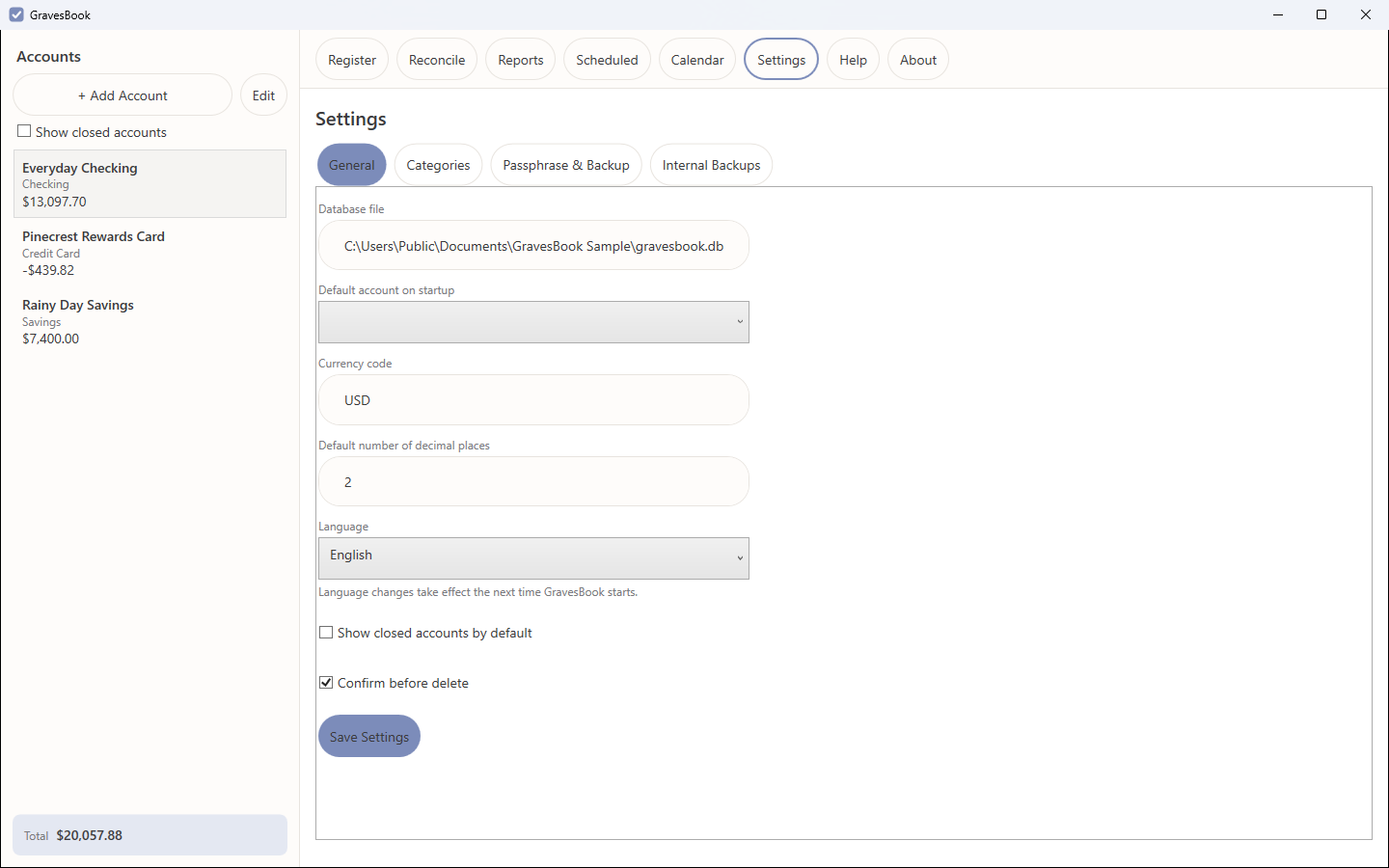Select the General settings sub-tab
The height and width of the screenshot is (868, 1389).
[x=352, y=165]
